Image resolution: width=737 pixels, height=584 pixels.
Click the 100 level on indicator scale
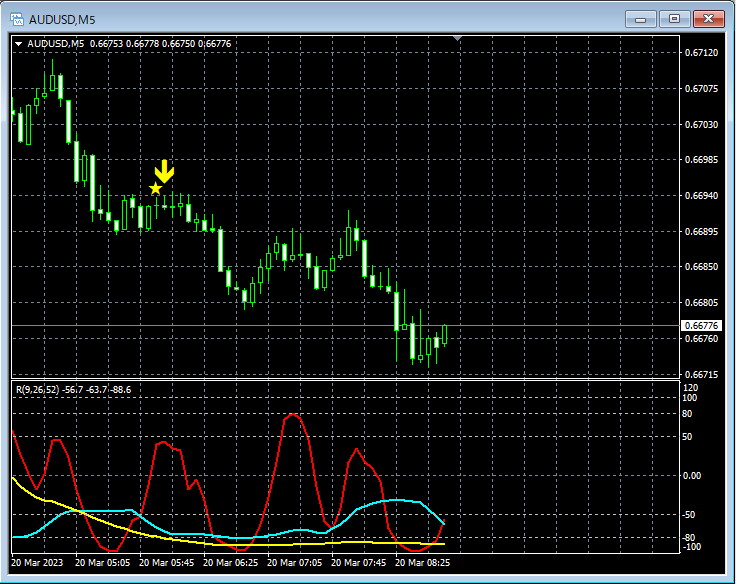689,398
